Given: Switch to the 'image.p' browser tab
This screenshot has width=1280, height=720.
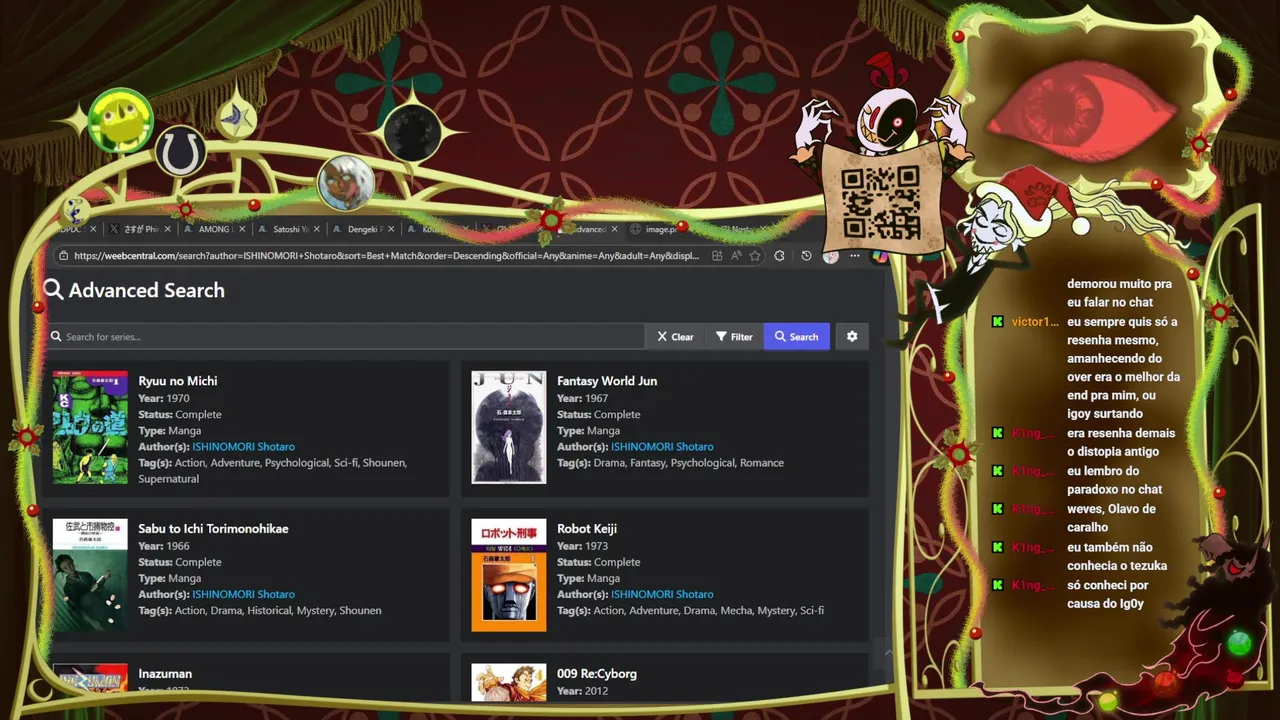Looking at the screenshot, I should coord(660,229).
